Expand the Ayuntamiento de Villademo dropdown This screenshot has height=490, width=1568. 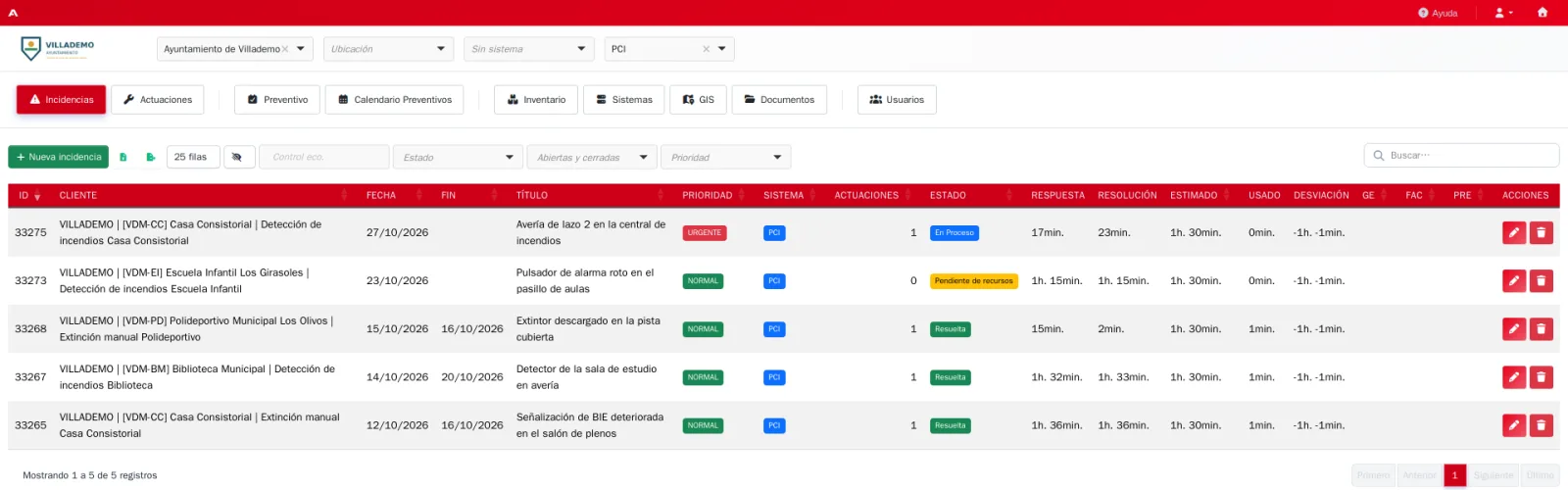(301, 49)
